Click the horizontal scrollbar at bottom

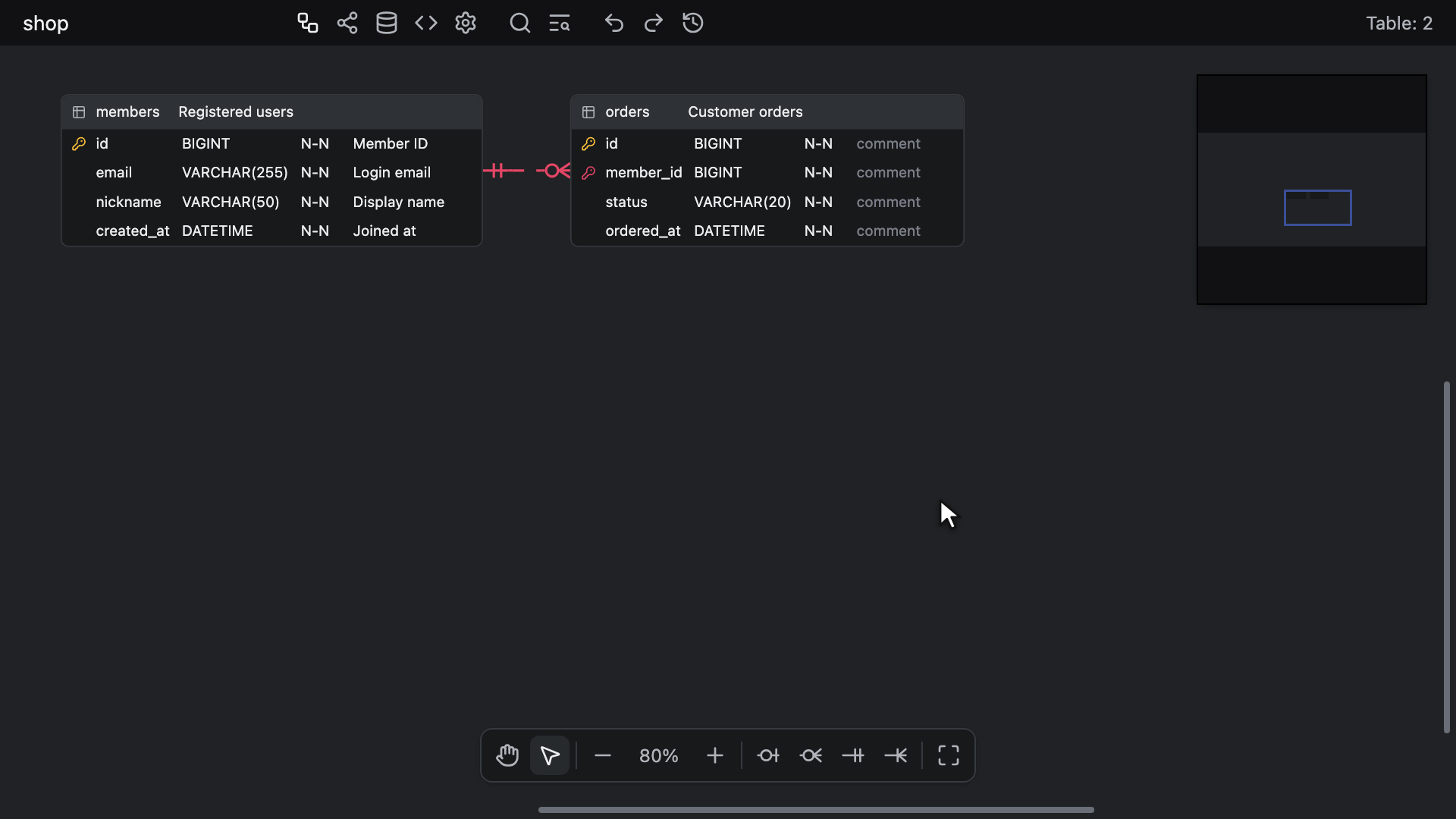[816, 810]
